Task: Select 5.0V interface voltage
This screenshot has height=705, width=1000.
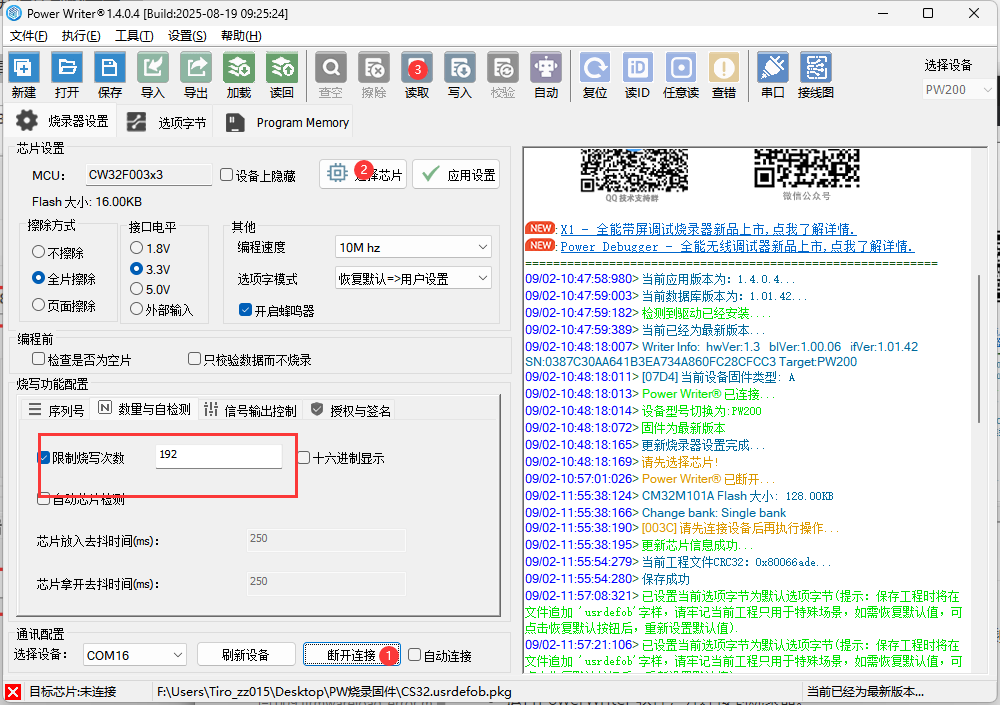Action: coord(136,289)
